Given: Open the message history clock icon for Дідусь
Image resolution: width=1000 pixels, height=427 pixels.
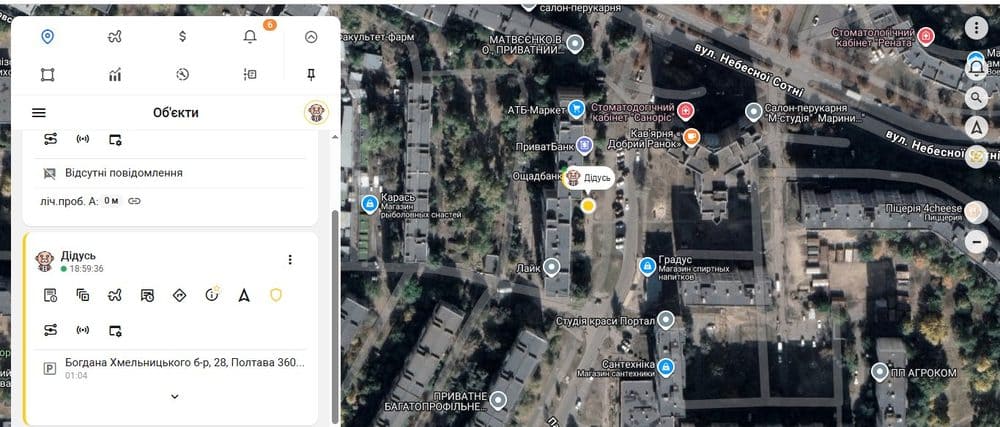Looking at the screenshot, I should coord(147,295).
